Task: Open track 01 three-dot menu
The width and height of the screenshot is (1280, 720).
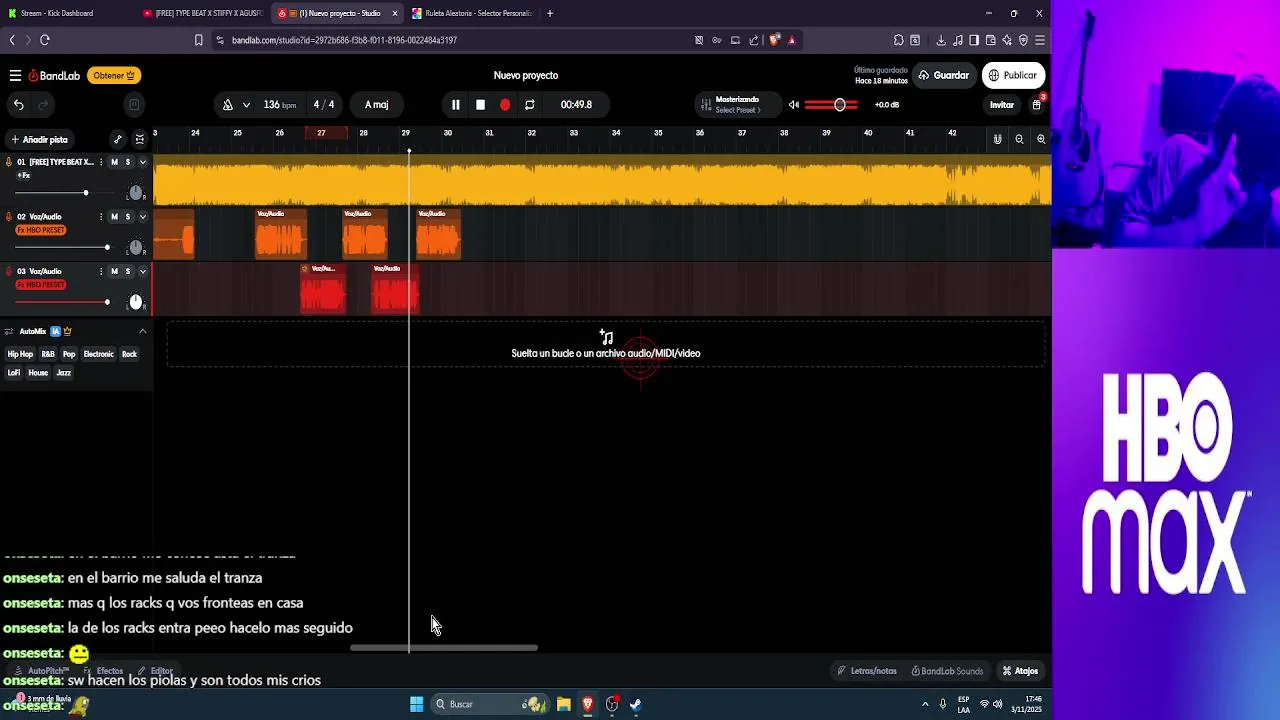Action: pyautogui.click(x=100, y=162)
